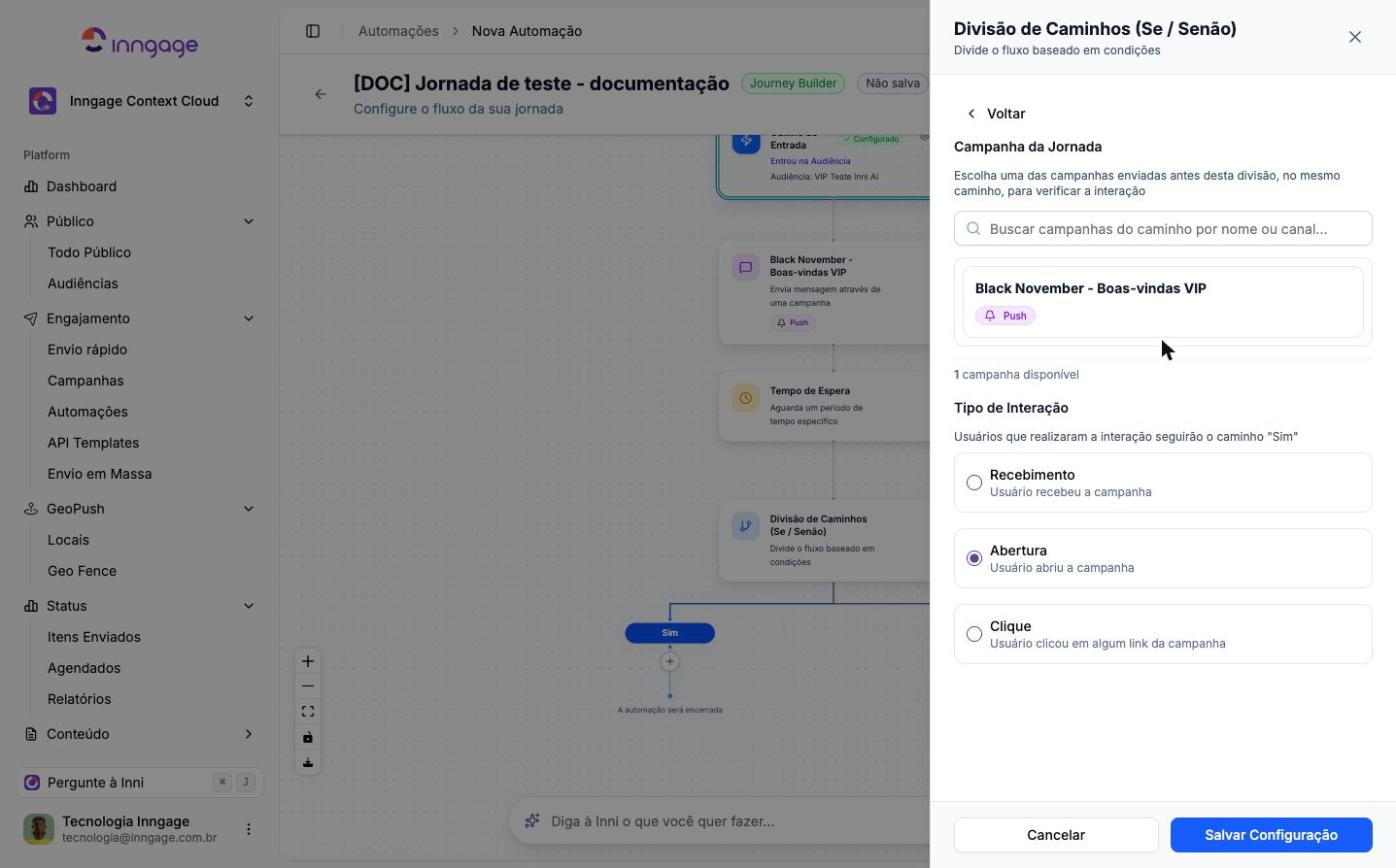Fit the canvas view to screen
Screen dimensions: 1396x868
308,712
